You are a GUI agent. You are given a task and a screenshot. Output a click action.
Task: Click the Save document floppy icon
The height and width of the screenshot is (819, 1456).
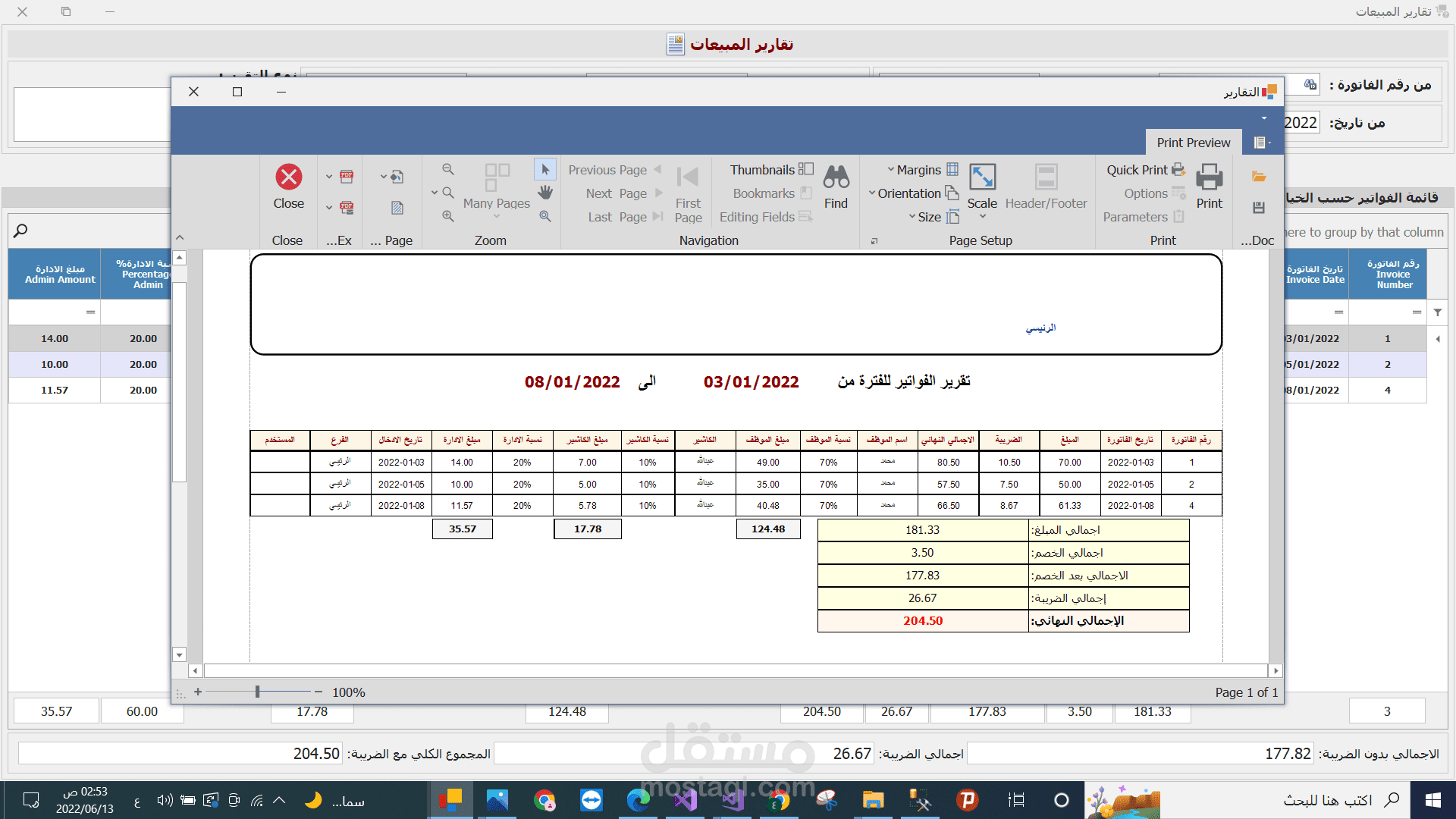[x=1259, y=208]
